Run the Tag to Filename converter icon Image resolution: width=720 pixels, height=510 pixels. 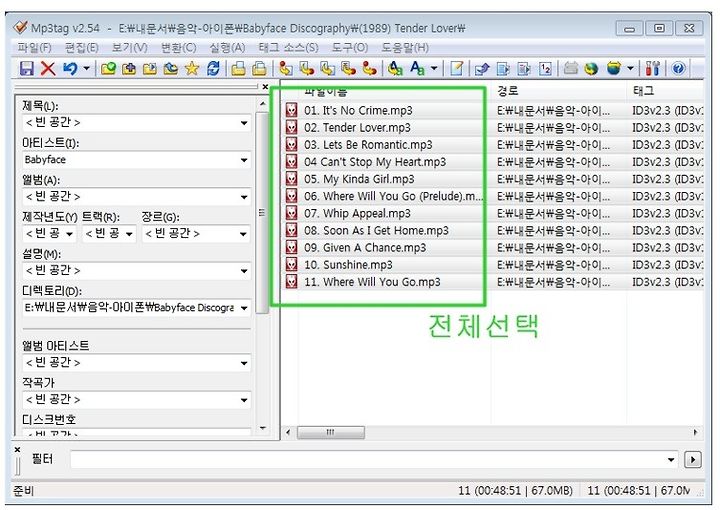click(286, 69)
